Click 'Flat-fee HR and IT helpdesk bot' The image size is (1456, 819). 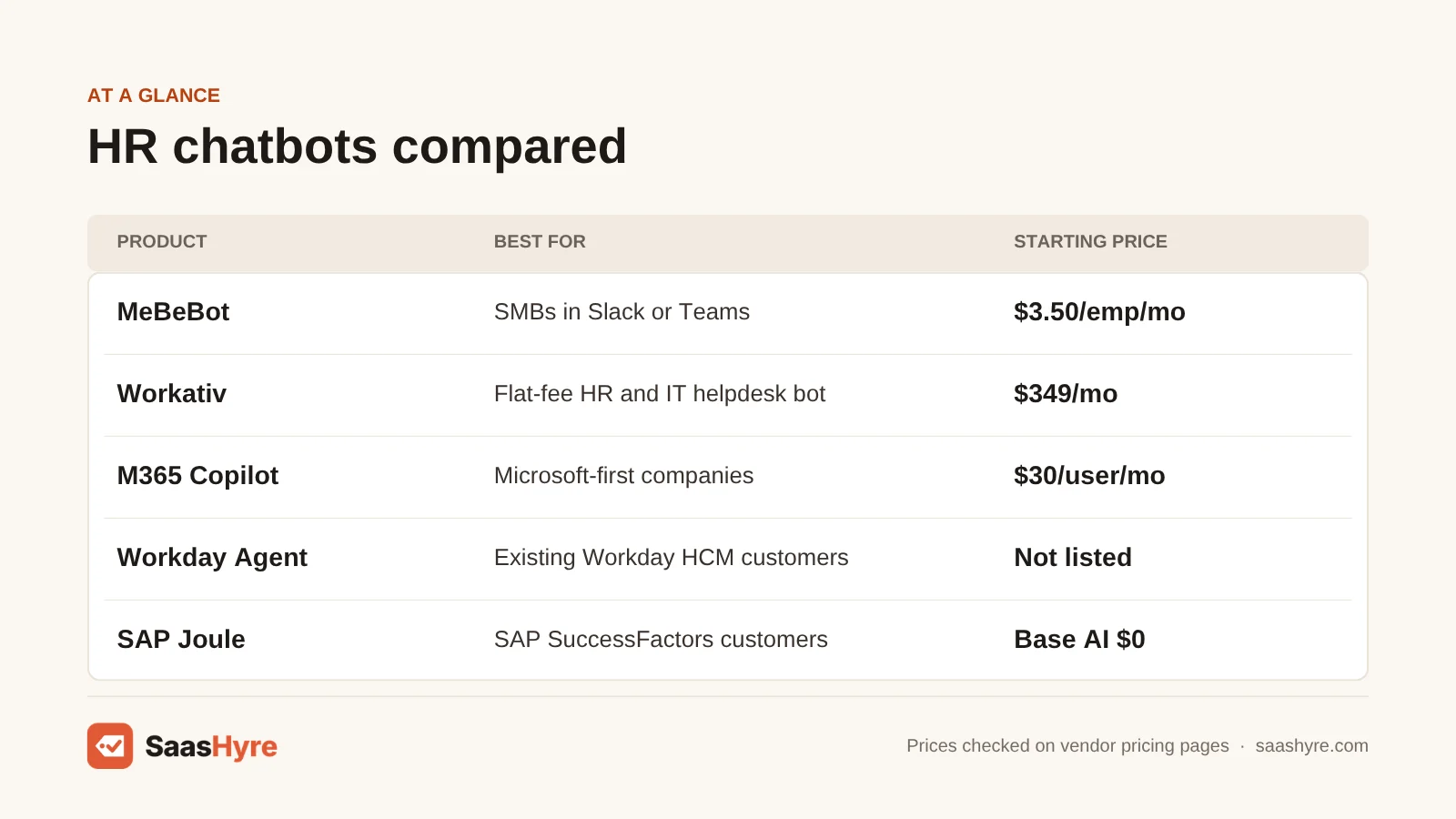(x=660, y=394)
